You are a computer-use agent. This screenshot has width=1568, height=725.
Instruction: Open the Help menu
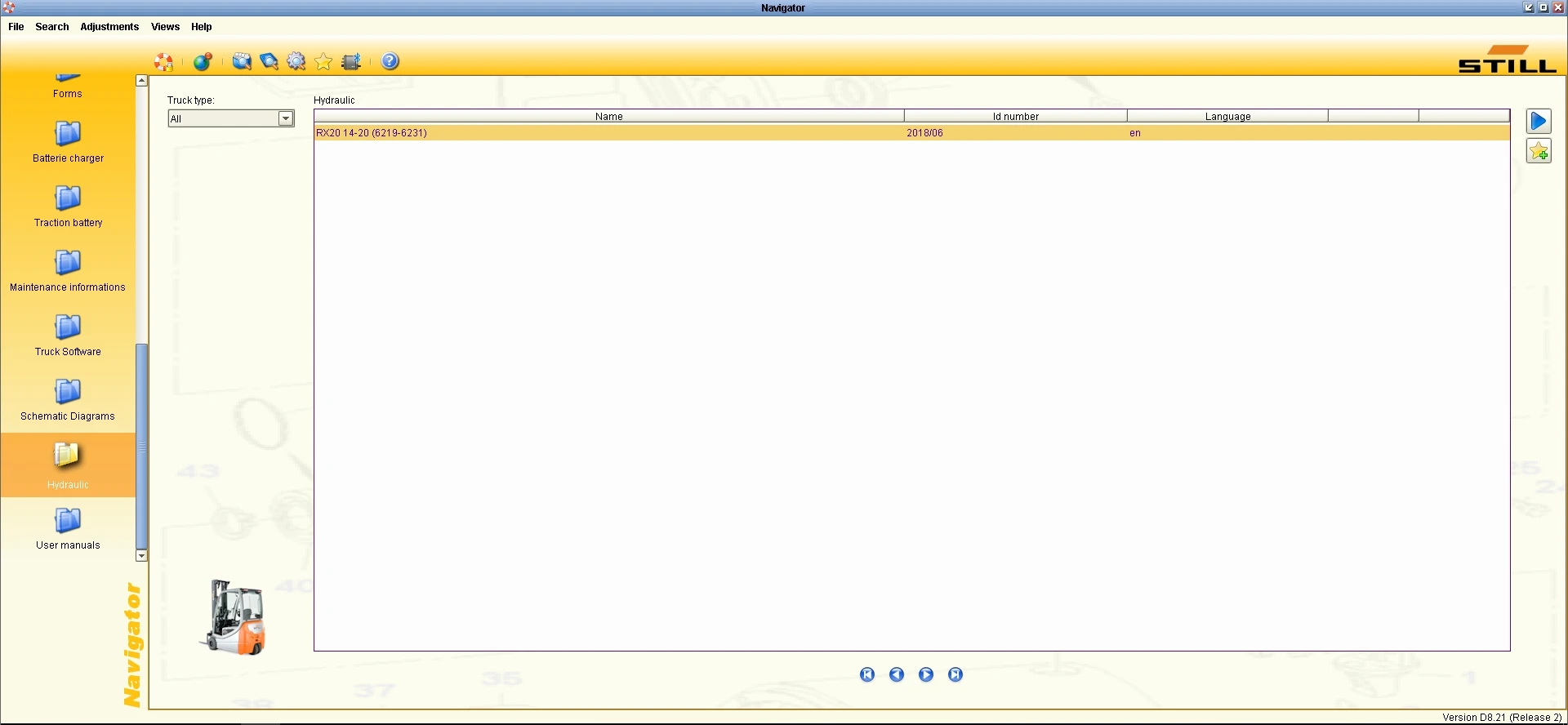[202, 27]
